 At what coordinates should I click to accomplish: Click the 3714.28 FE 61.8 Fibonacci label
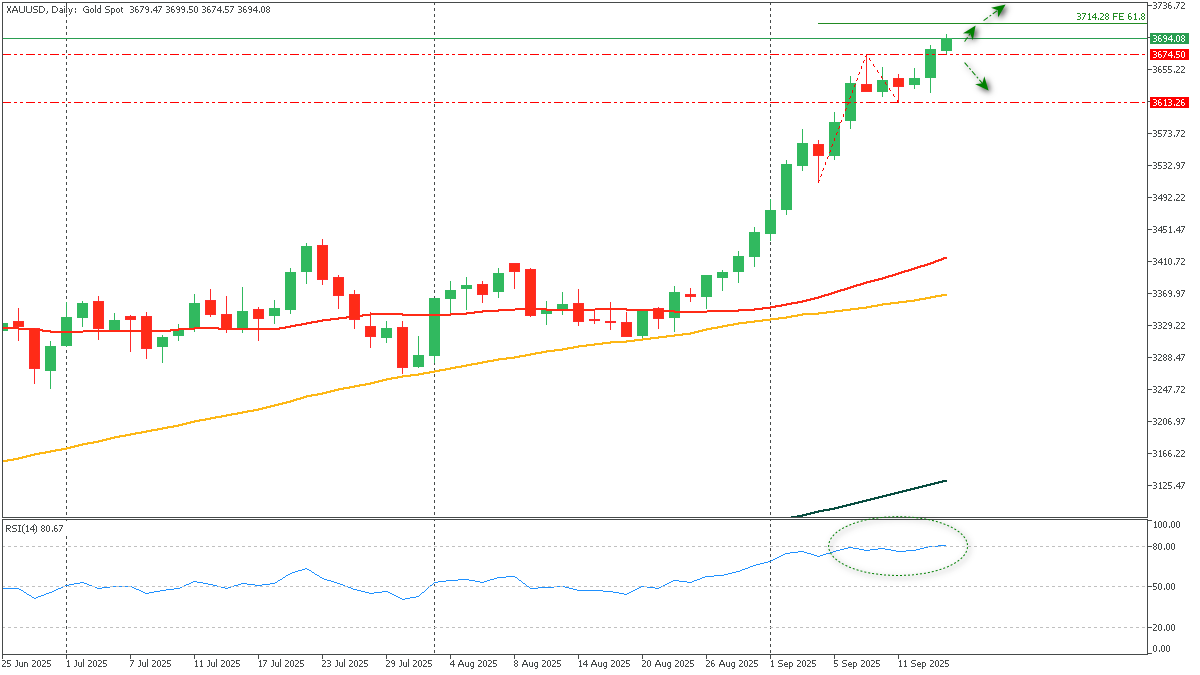pyautogui.click(x=1110, y=17)
